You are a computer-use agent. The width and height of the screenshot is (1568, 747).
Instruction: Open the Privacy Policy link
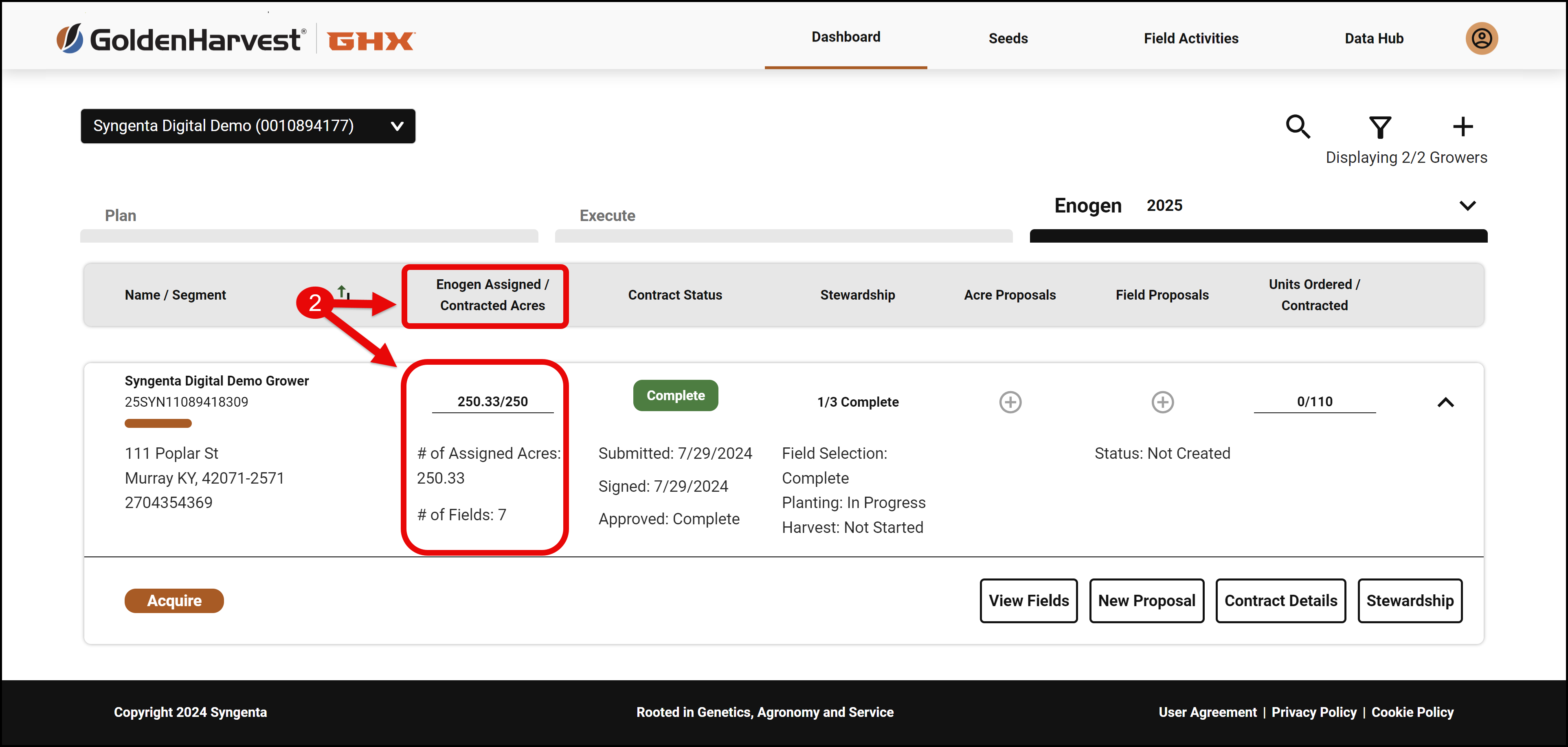tap(1313, 712)
